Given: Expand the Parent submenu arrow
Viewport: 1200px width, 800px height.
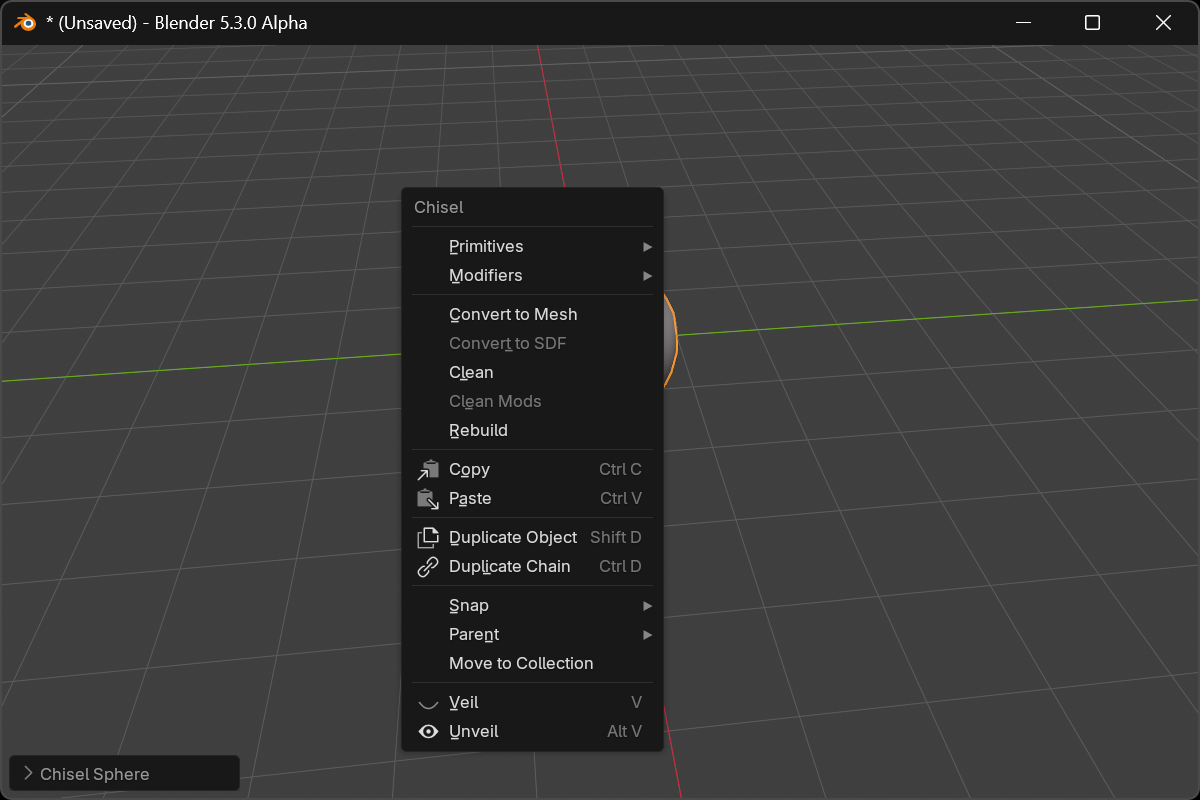Looking at the screenshot, I should 647,634.
